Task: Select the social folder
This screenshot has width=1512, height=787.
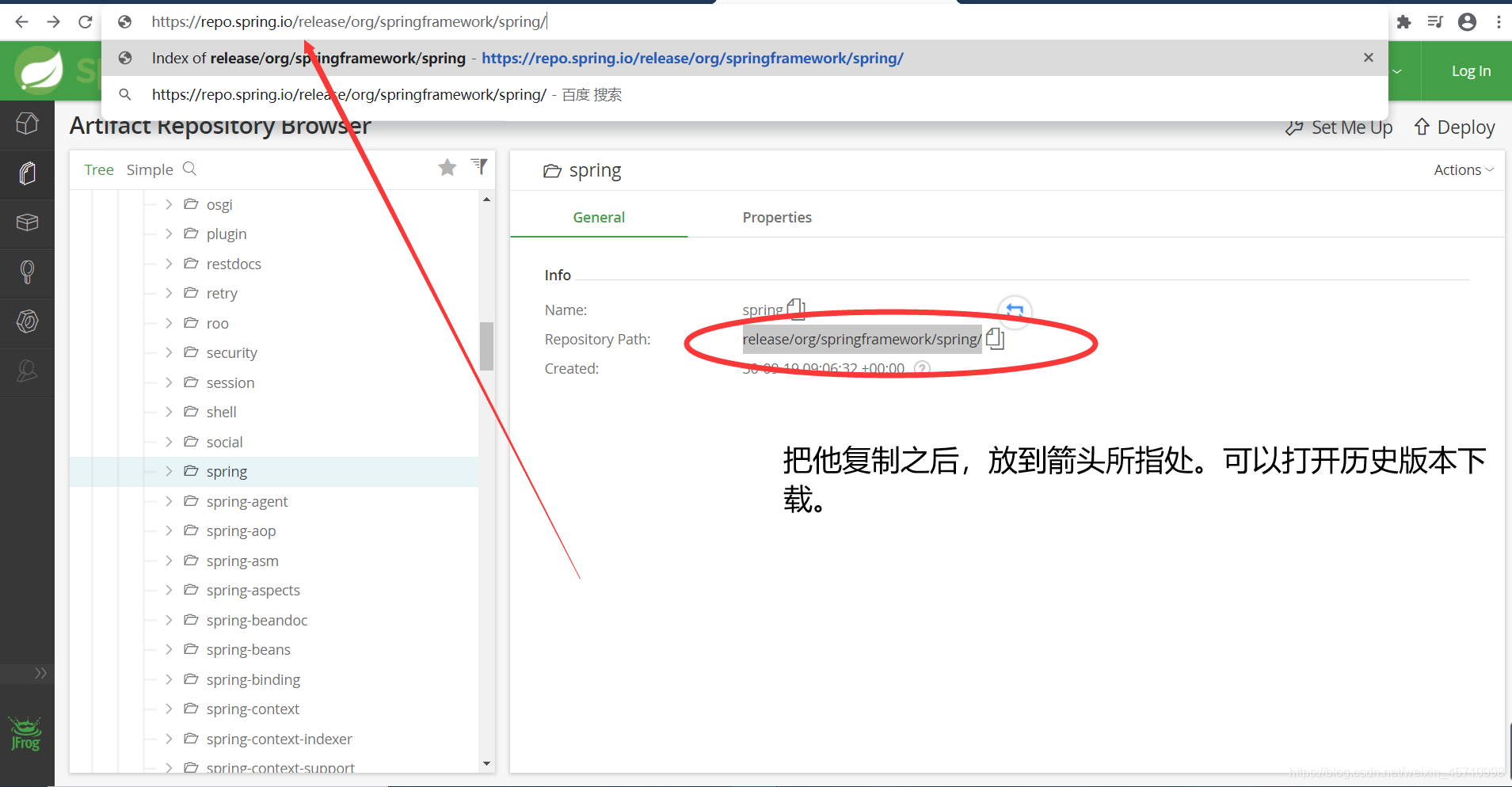Action: point(224,442)
